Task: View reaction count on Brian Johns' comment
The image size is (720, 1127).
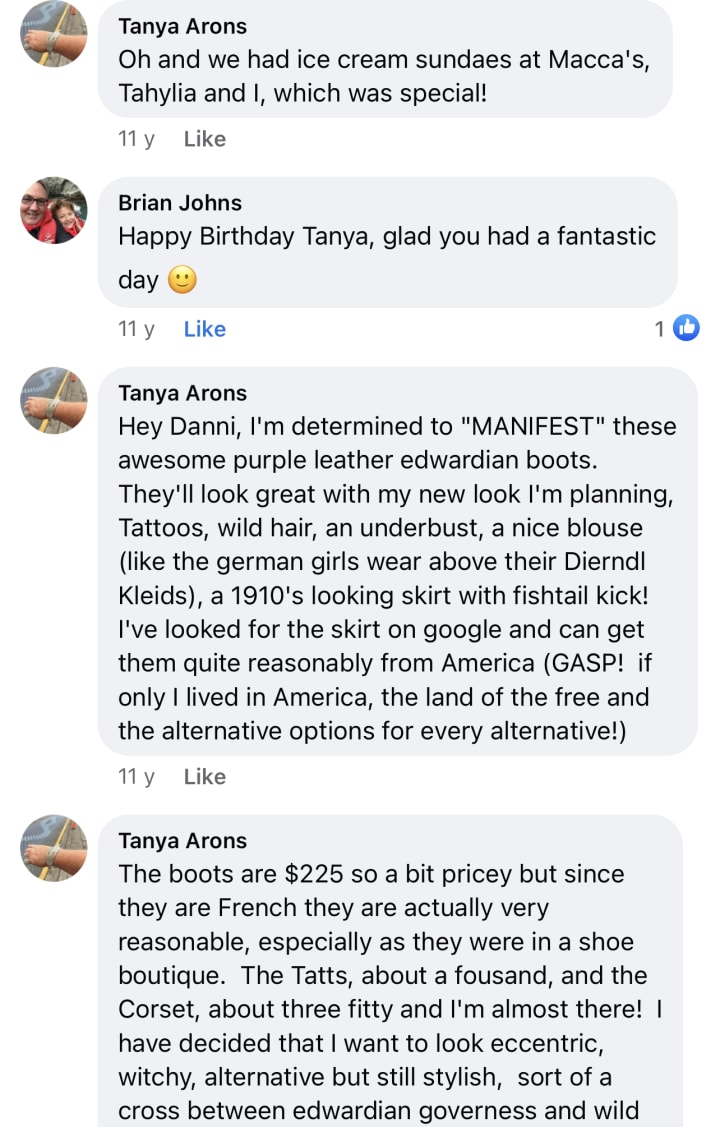Action: (660, 329)
